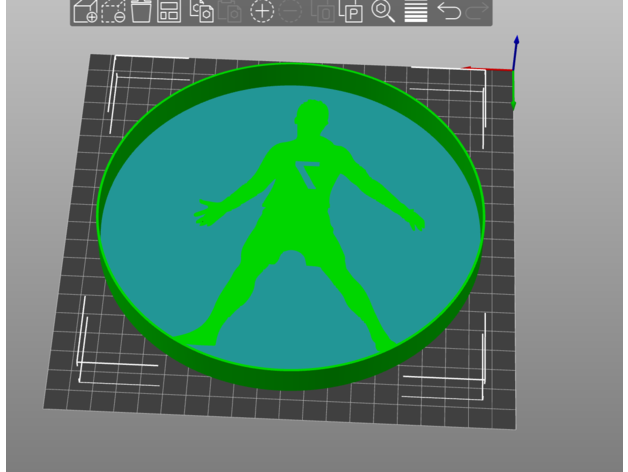Click the Redo arrow icon
The width and height of the screenshot is (628, 472).
point(478,12)
